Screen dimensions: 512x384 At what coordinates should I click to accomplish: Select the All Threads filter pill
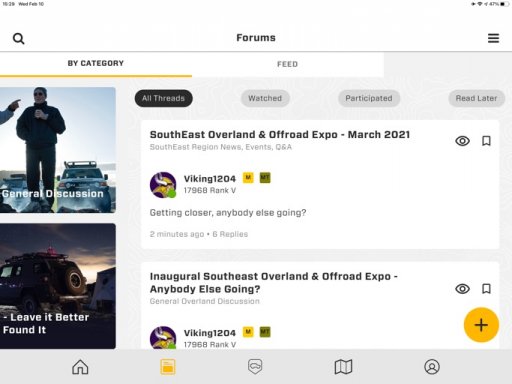[163, 98]
